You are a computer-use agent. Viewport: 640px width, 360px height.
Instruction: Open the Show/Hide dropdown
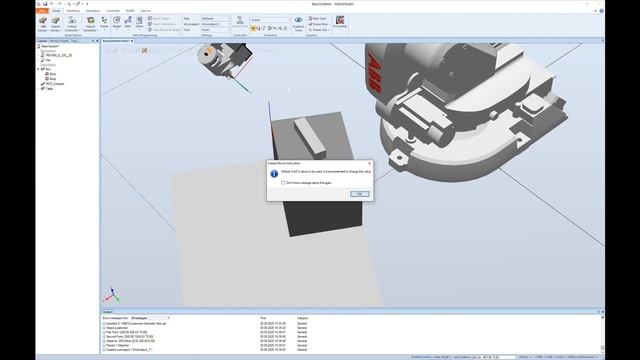coord(318,24)
